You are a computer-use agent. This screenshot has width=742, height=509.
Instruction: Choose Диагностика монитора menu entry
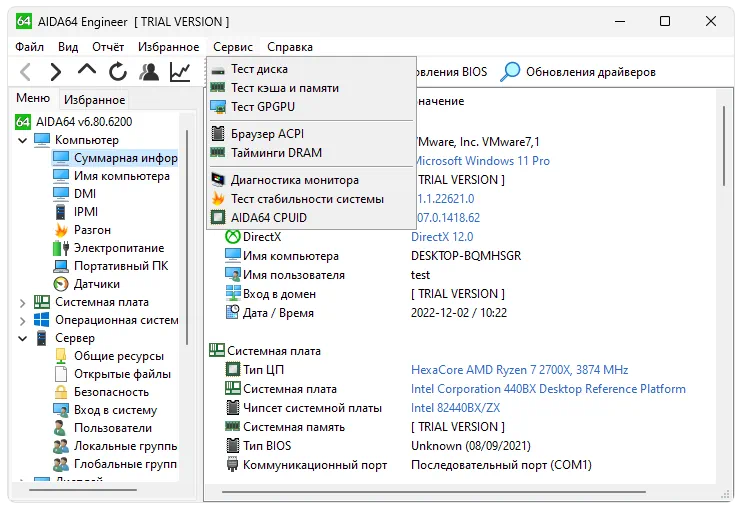(x=311, y=180)
